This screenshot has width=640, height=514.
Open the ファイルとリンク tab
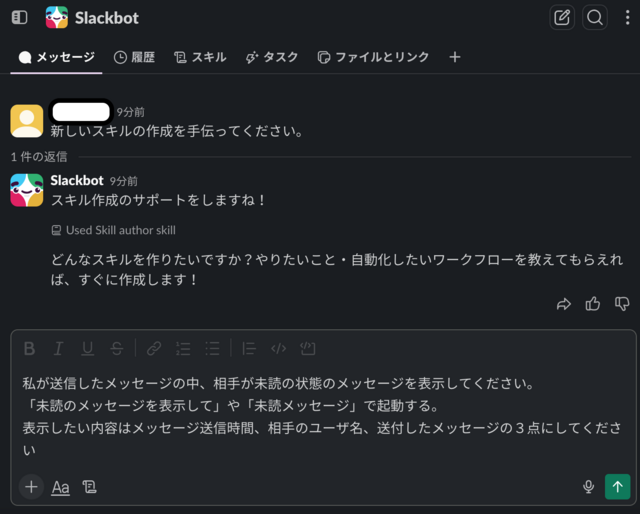click(x=373, y=57)
